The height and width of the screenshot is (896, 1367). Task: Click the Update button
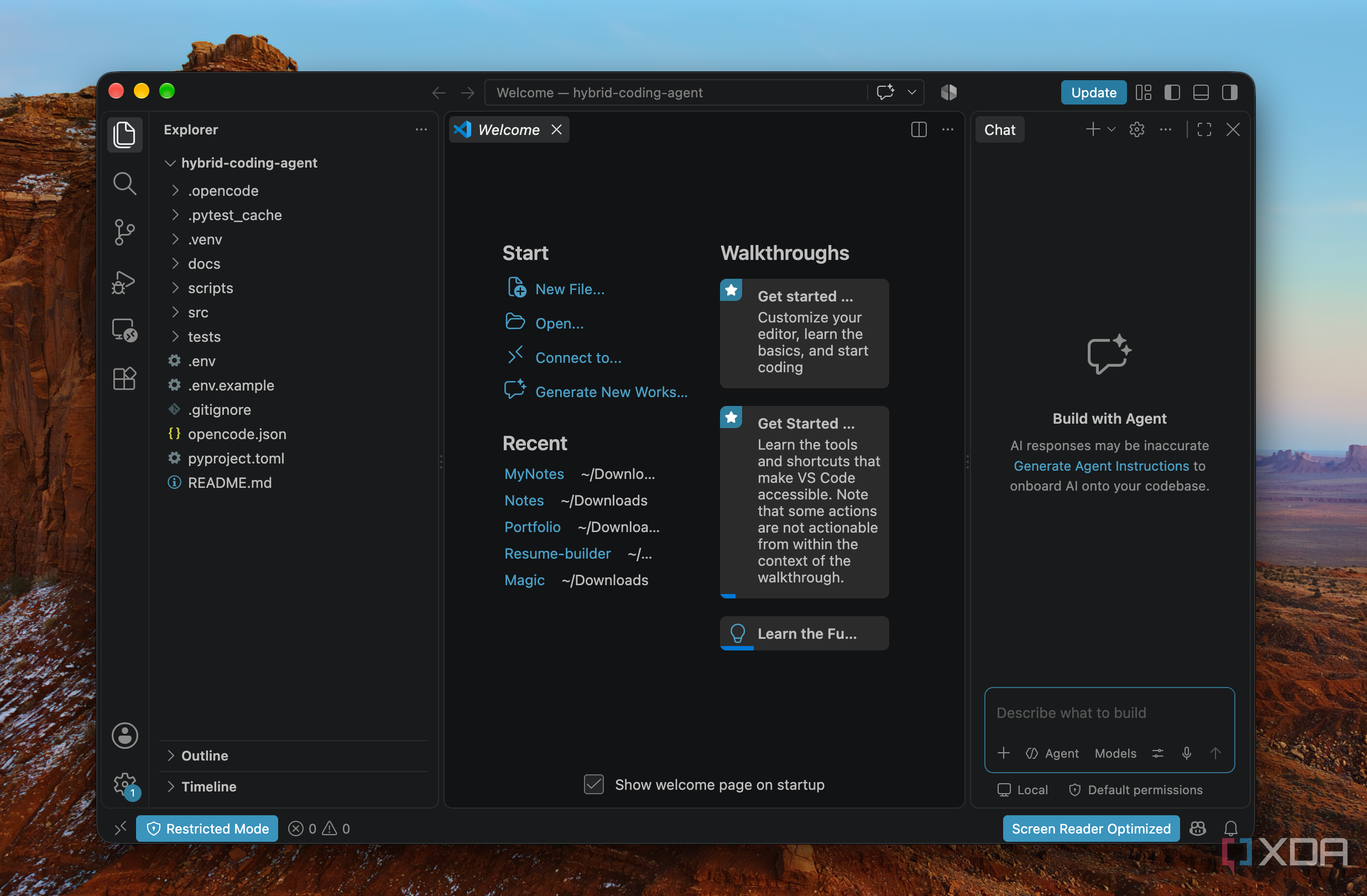pos(1094,92)
